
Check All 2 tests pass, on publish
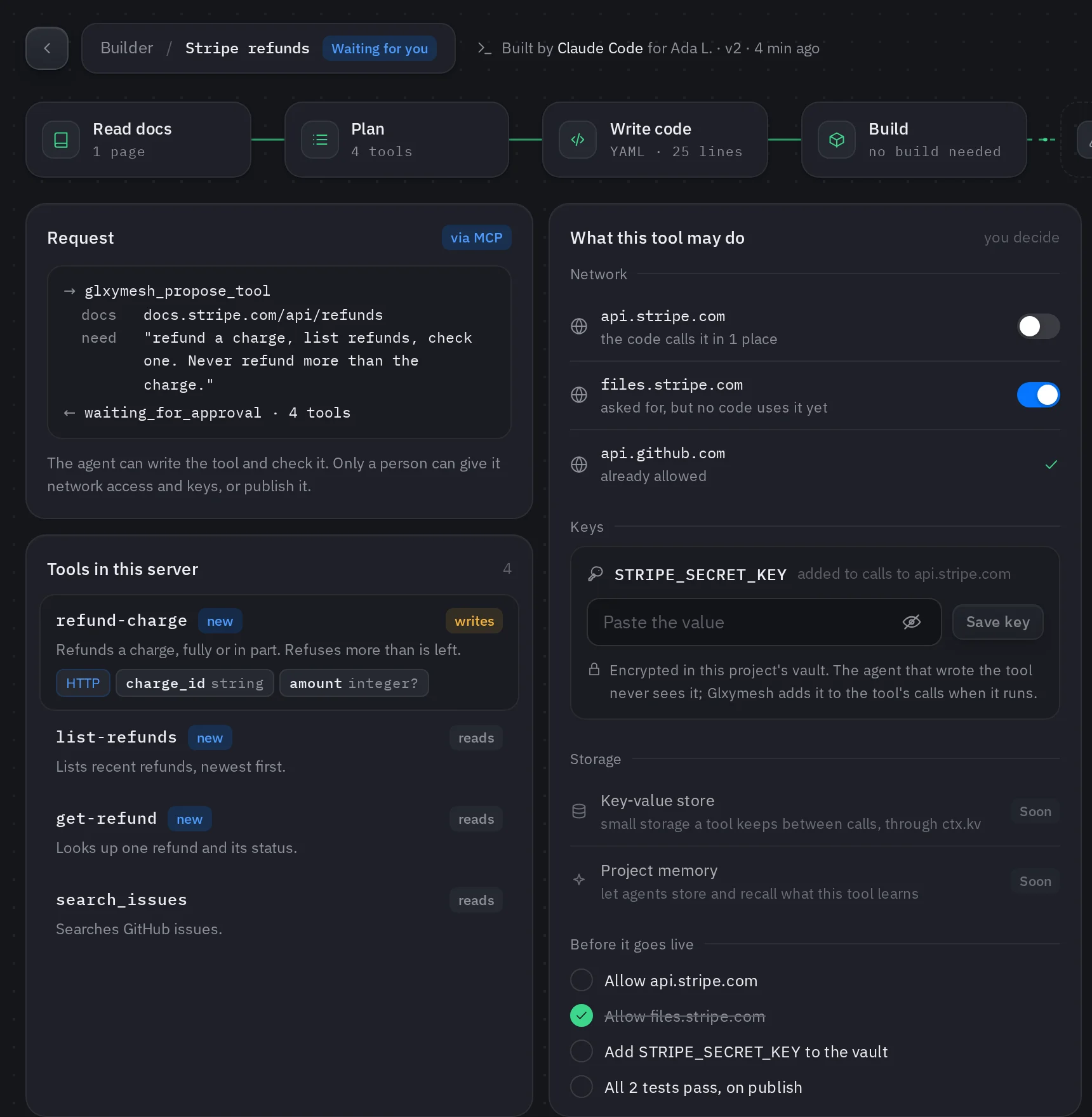tap(582, 1087)
